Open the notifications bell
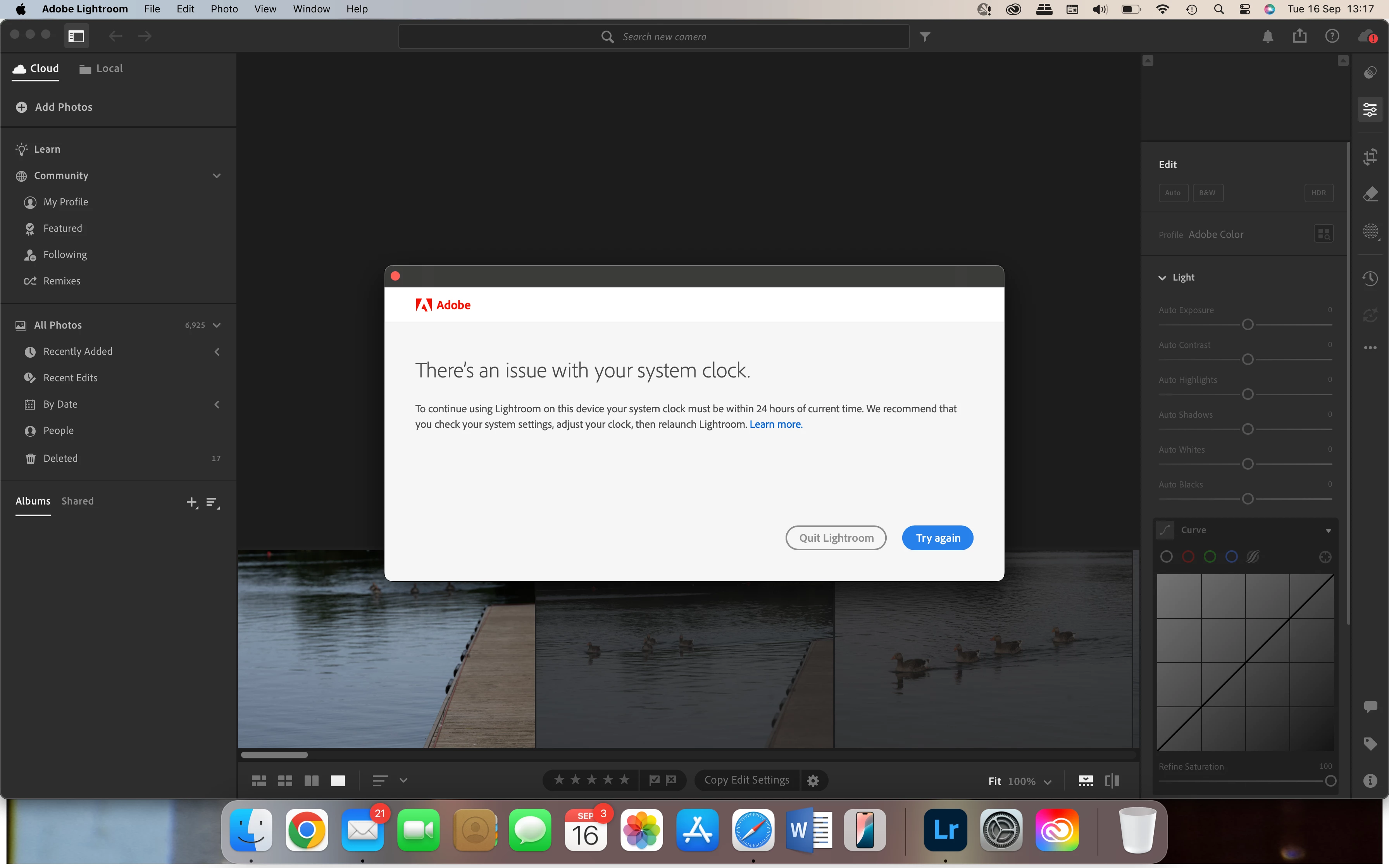 1268,37
